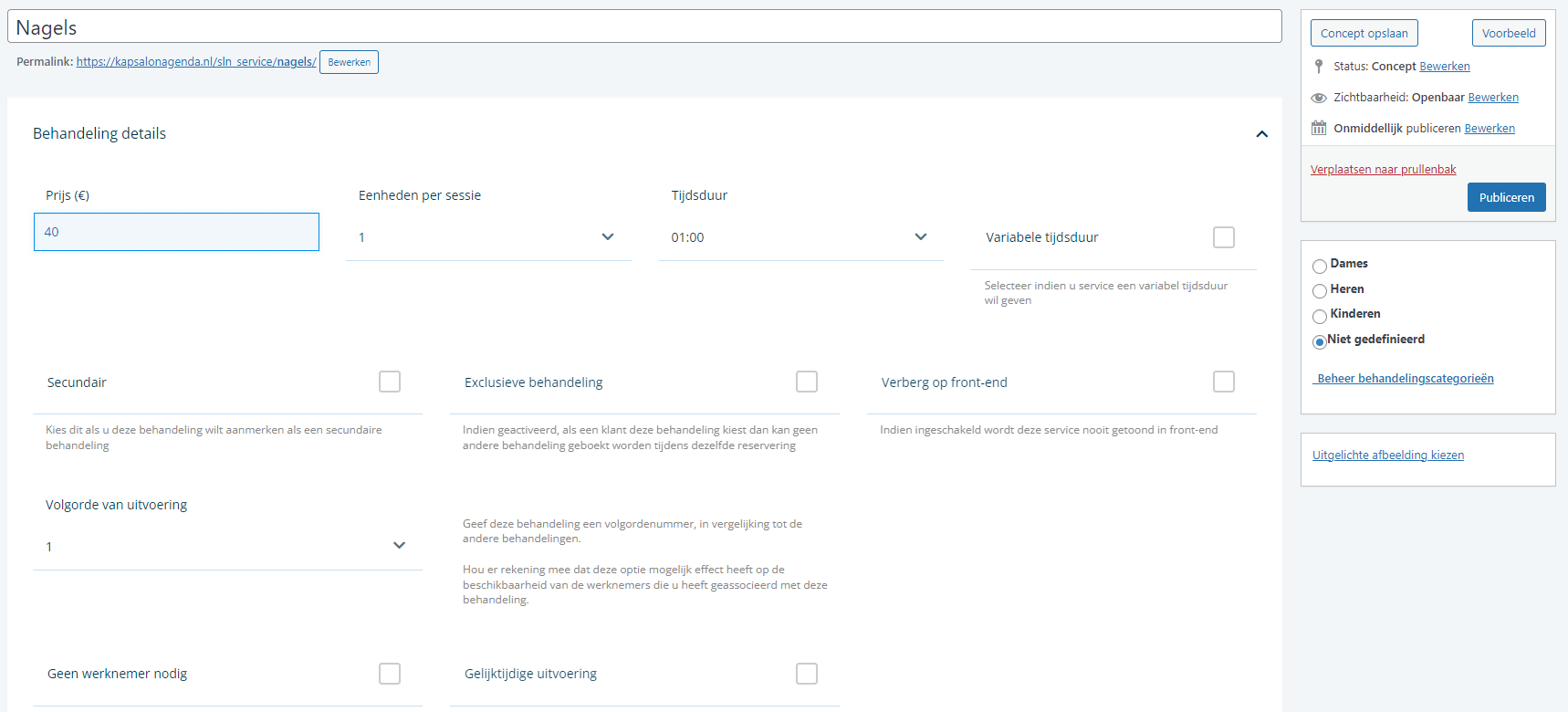Focus the Prijs (€) input field
1568x712 pixels.
pyautogui.click(x=176, y=232)
